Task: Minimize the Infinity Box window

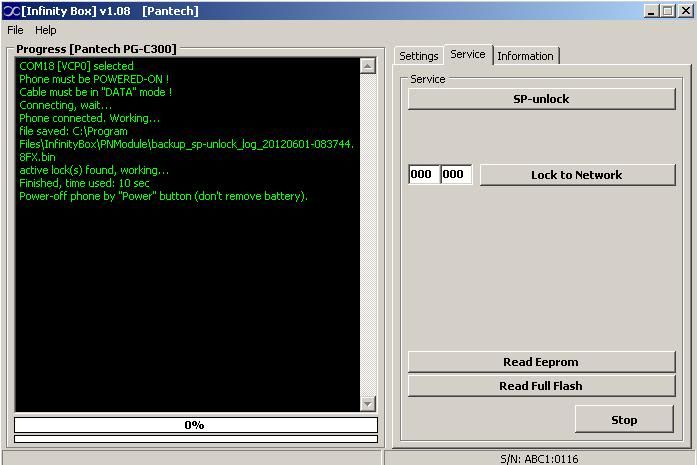Action: pyautogui.click(x=651, y=11)
